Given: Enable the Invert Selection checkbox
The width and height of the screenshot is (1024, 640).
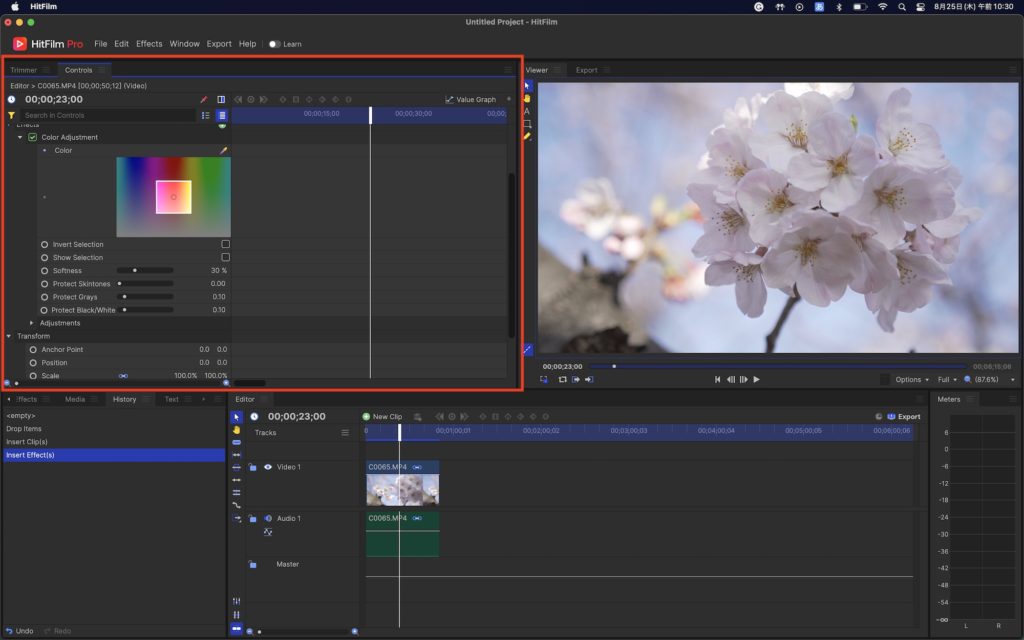Looking at the screenshot, I should 225,244.
